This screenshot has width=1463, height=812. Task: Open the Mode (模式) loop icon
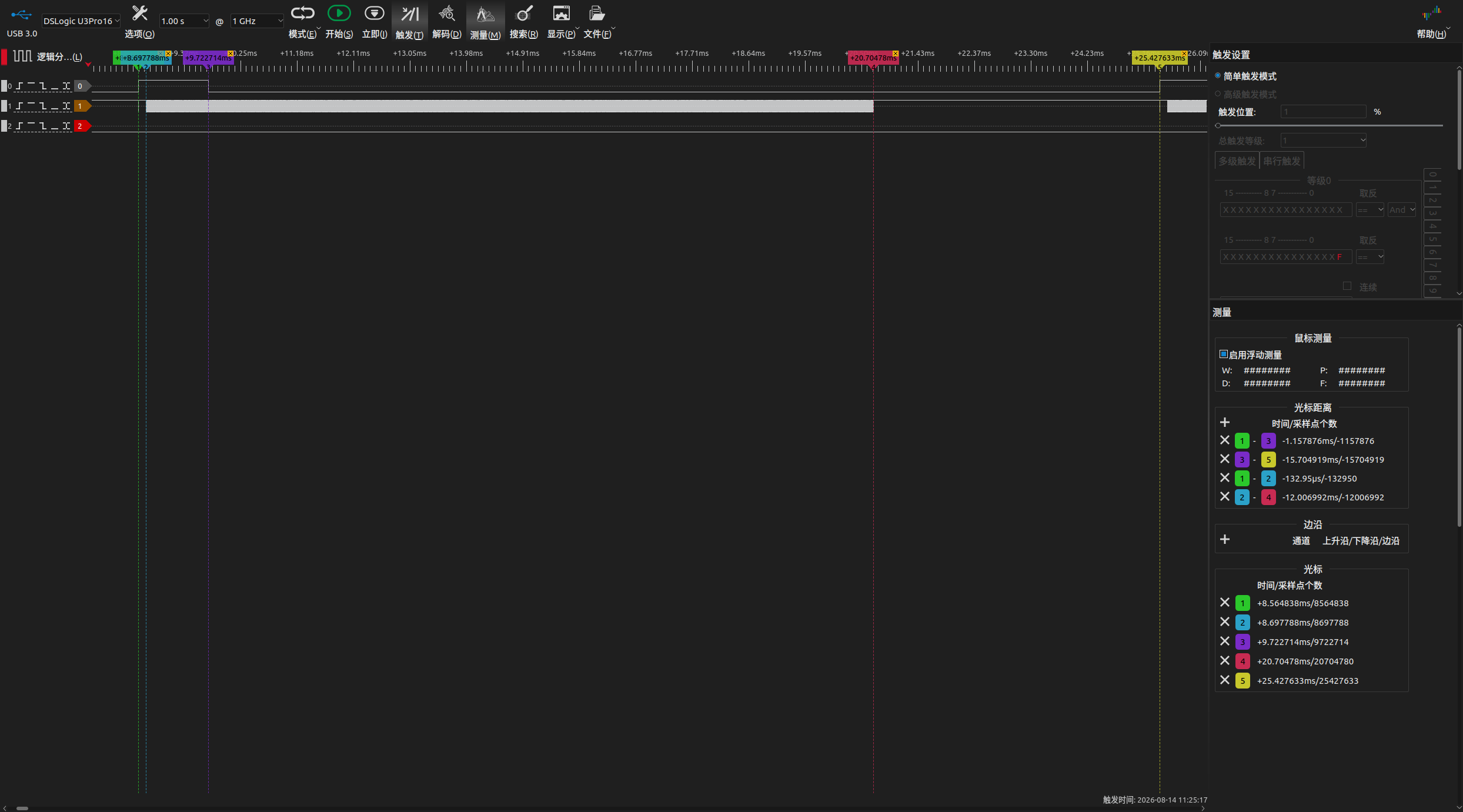[x=302, y=13]
